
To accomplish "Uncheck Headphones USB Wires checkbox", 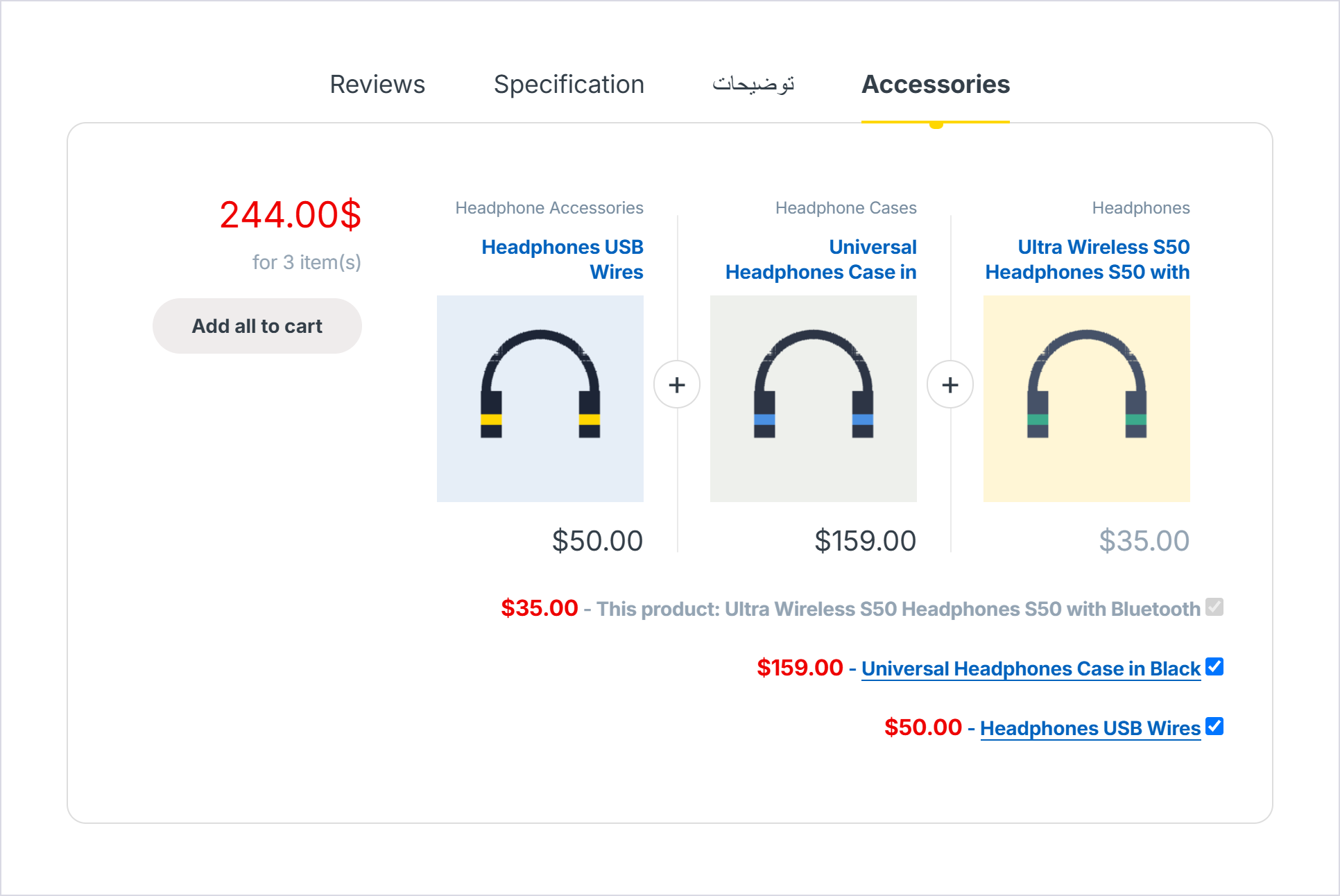I will [1214, 726].
